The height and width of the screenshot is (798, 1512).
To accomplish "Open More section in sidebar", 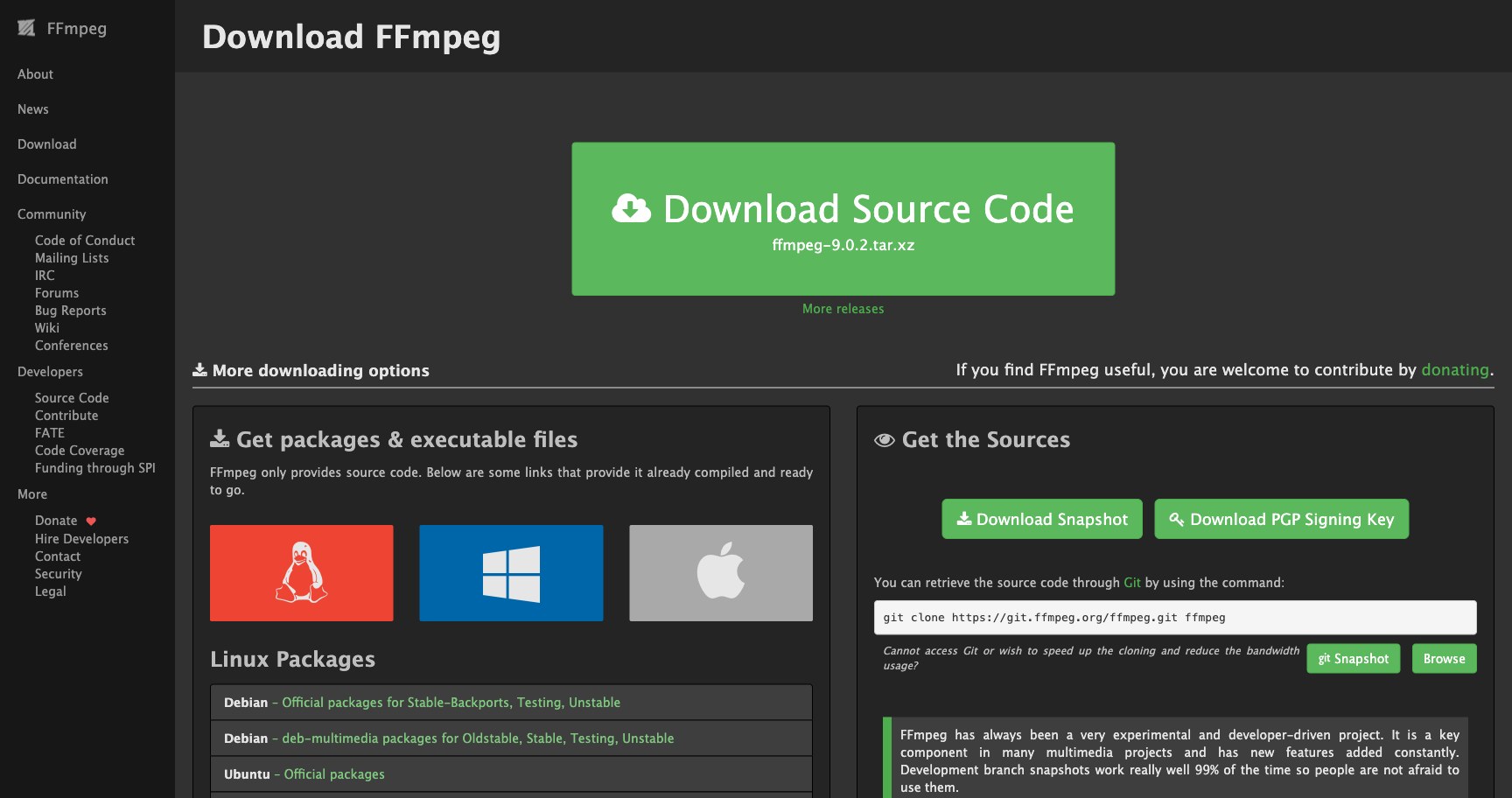I will point(32,494).
